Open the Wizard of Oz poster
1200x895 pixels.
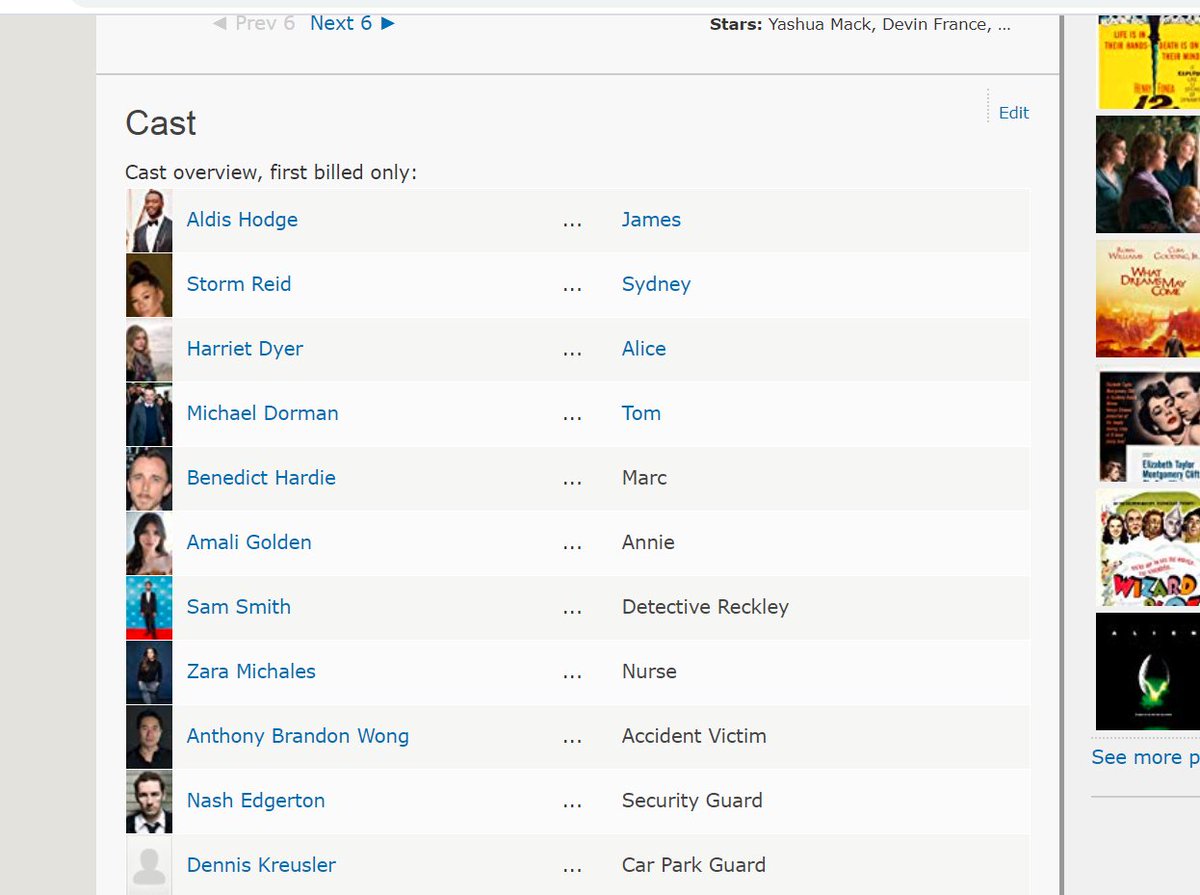point(1148,547)
